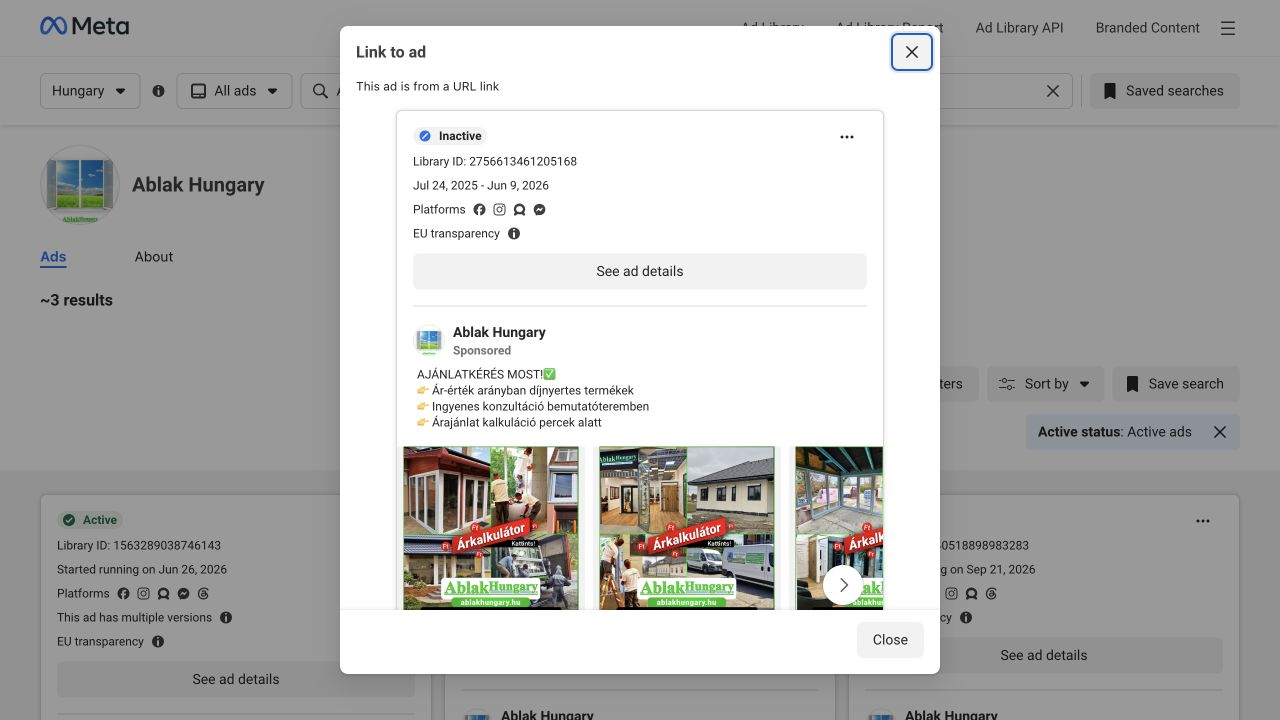The height and width of the screenshot is (720, 1280).
Task: Open the Branded Content page
Action: click(1147, 28)
